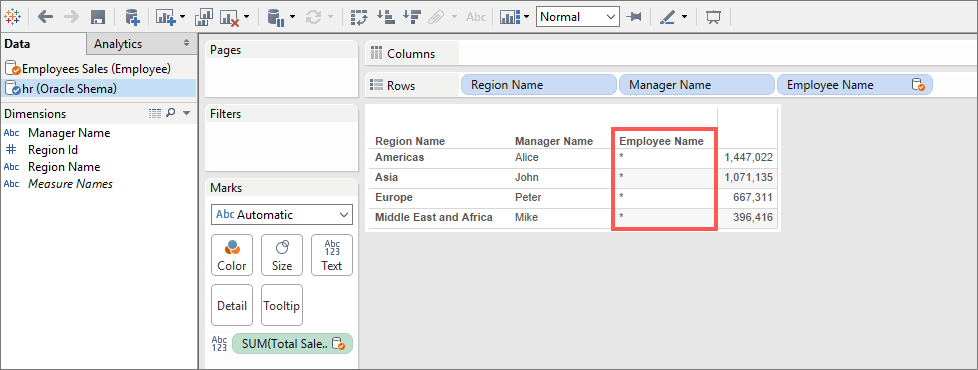The image size is (978, 370).
Task: Click the Employee Name column header in table
Action: click(x=661, y=141)
